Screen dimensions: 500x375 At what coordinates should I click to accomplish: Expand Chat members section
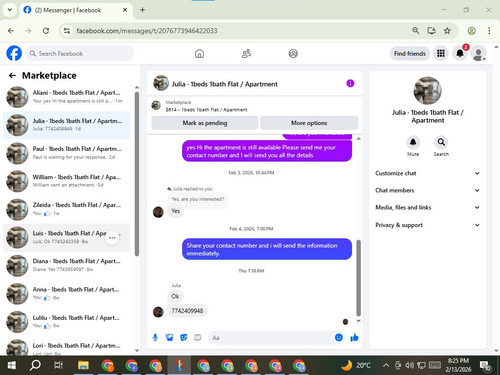[427, 190]
